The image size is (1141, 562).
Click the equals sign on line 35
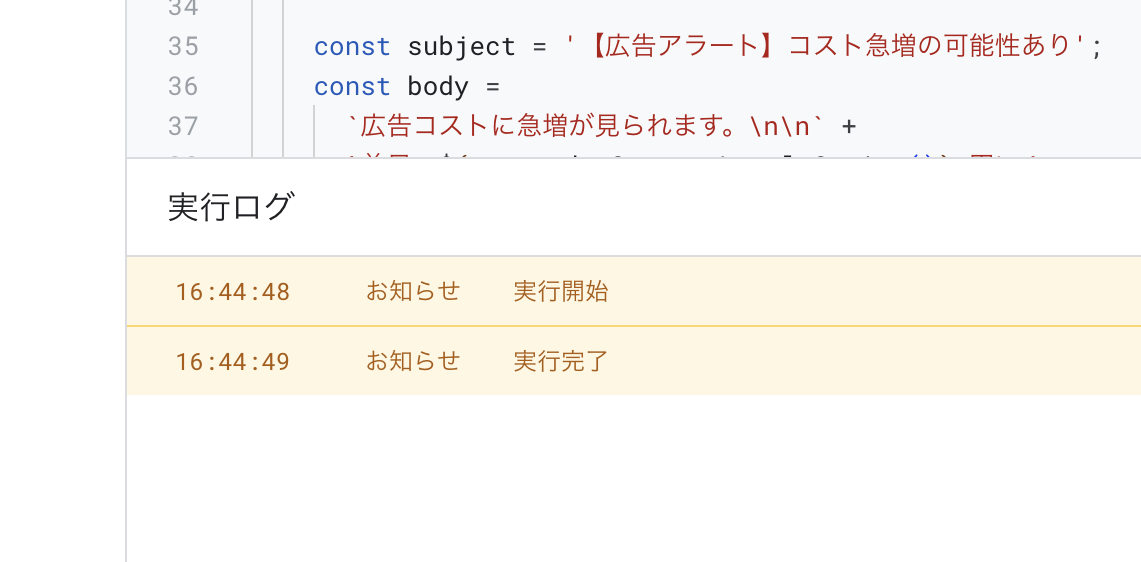[540, 47]
